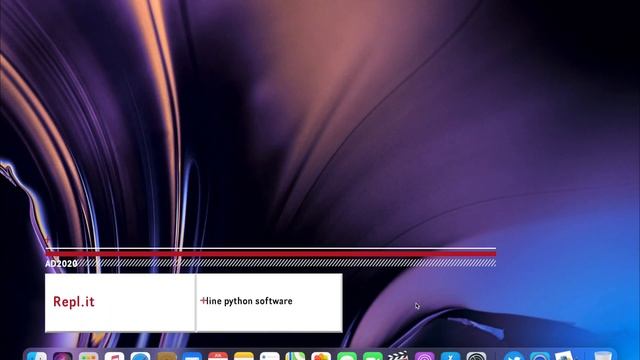This screenshot has height=360, width=640.
Task: Open the purple Podcasts app
Action: (x=424, y=356)
